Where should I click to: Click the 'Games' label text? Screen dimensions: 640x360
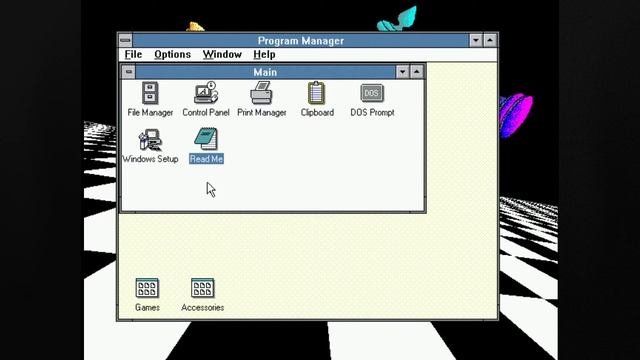coord(147,308)
